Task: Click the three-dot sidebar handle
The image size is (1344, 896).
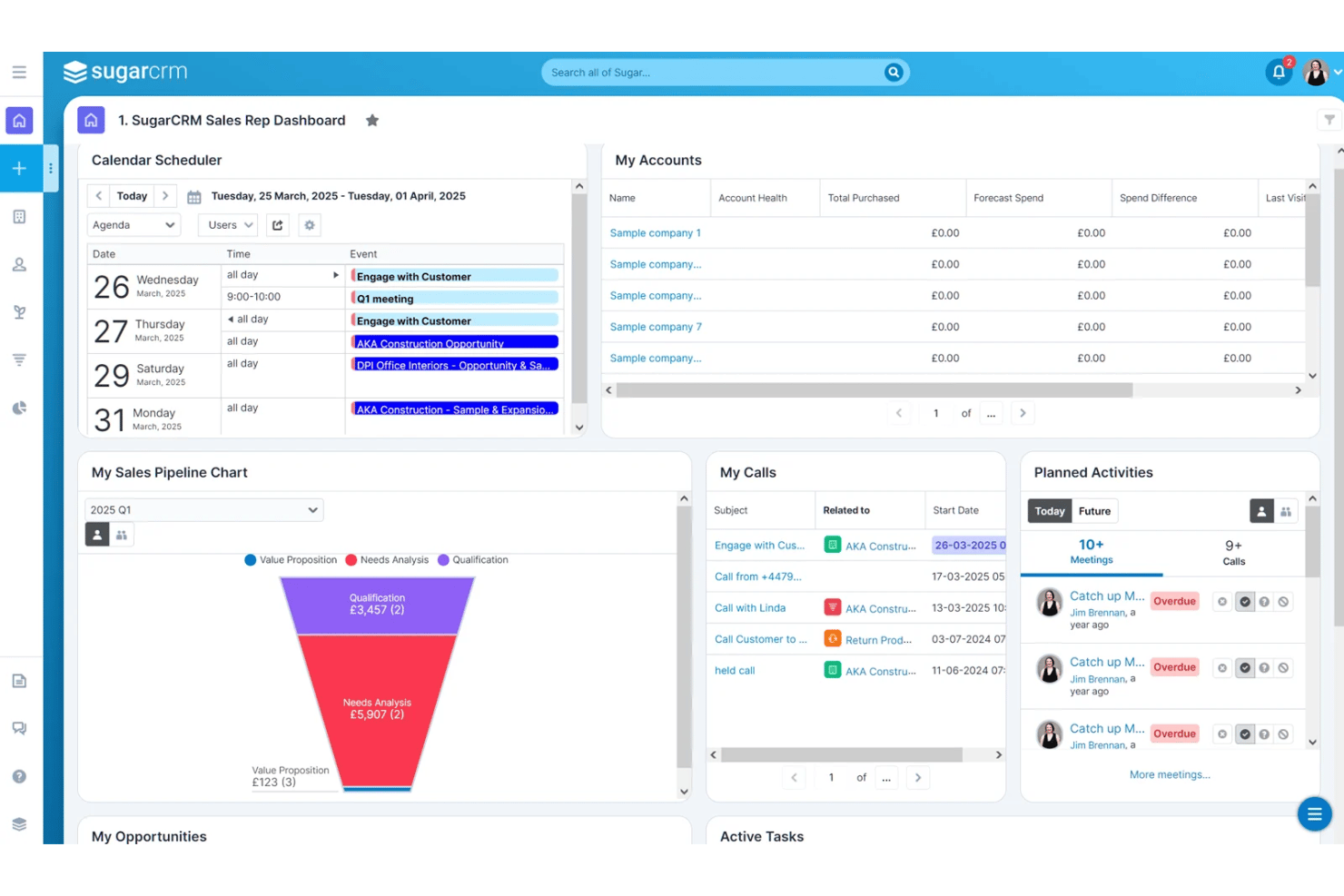Action: [x=51, y=168]
